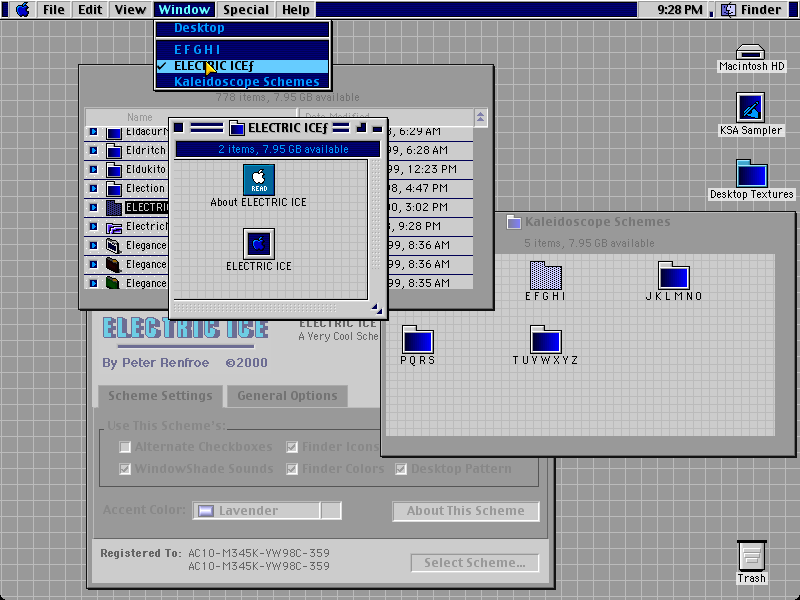Click the 9:28 PM menu bar clock

pos(680,10)
